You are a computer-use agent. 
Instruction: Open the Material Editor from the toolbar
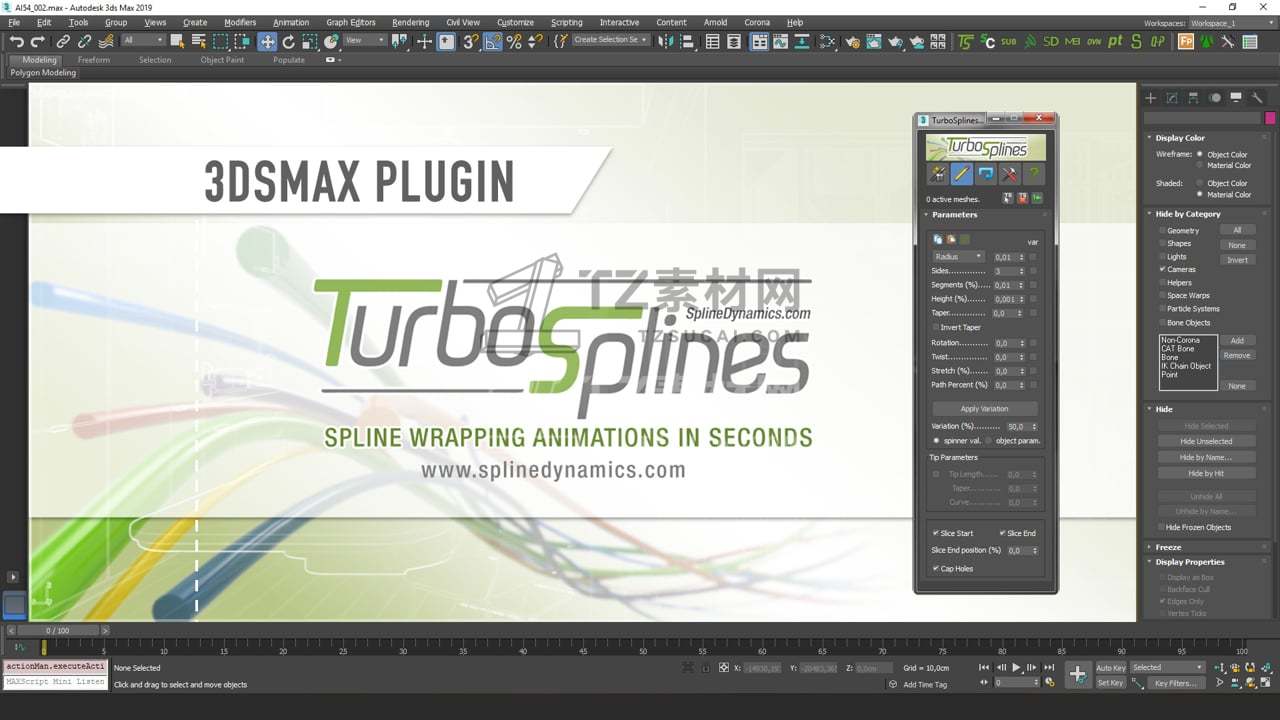point(828,41)
